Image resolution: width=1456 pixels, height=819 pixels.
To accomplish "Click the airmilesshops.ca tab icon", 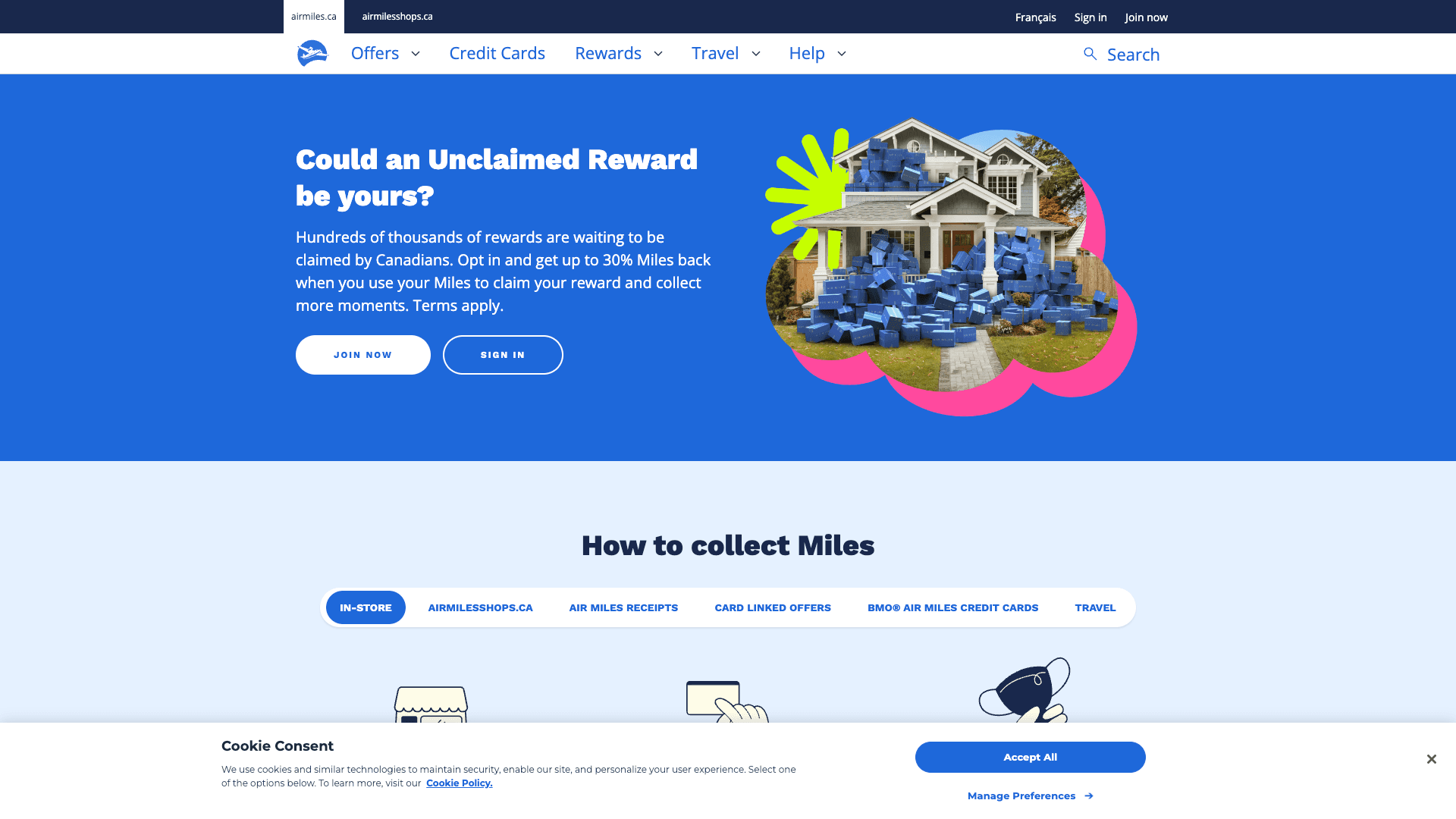I will 397,16.
